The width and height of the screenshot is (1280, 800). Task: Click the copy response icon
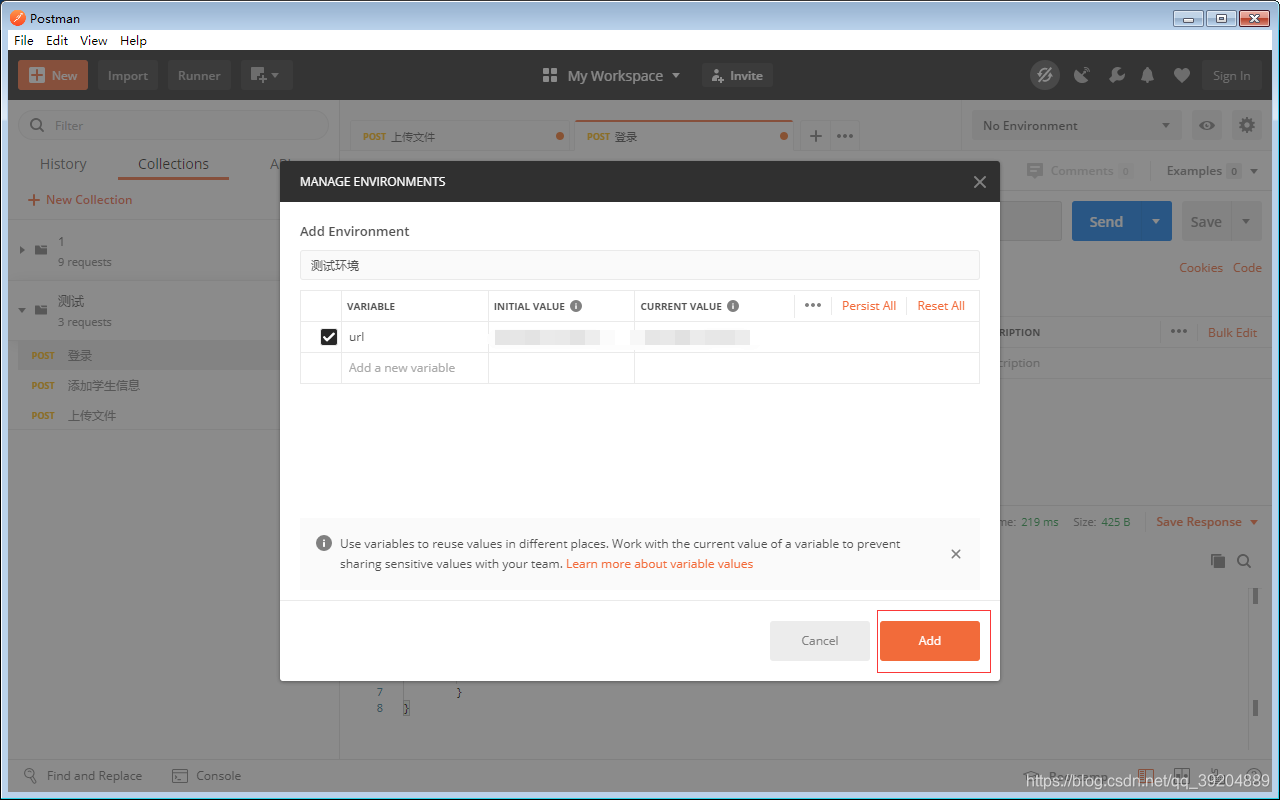click(x=1217, y=561)
